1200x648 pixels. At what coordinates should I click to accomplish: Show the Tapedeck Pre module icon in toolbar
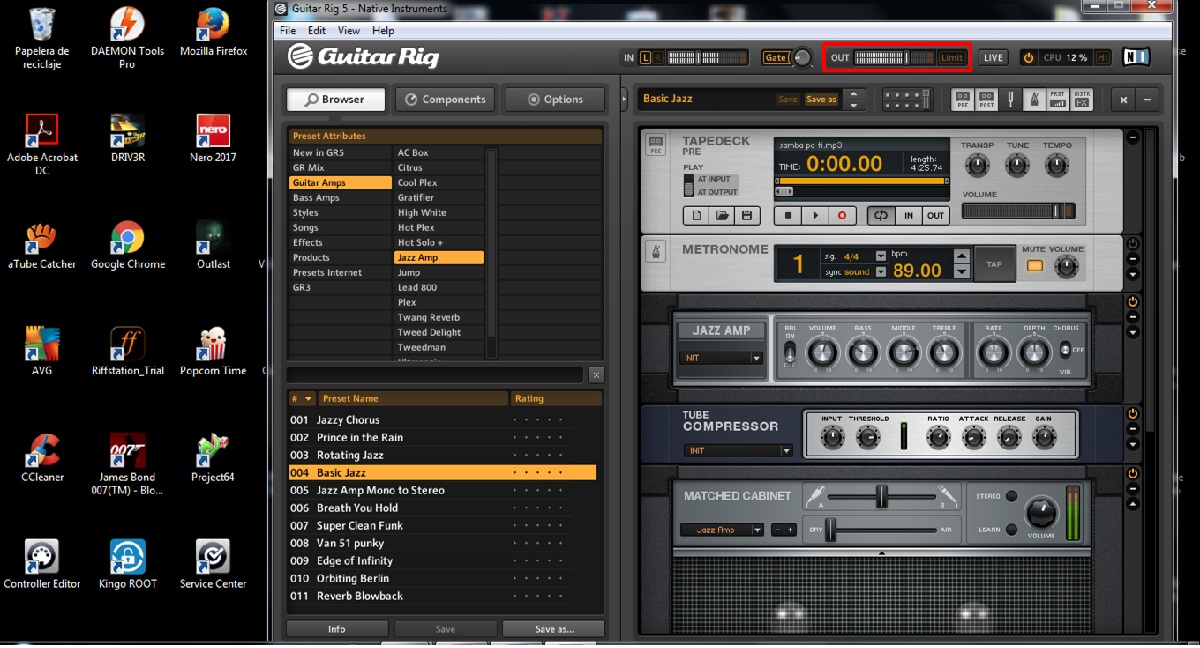(963, 99)
